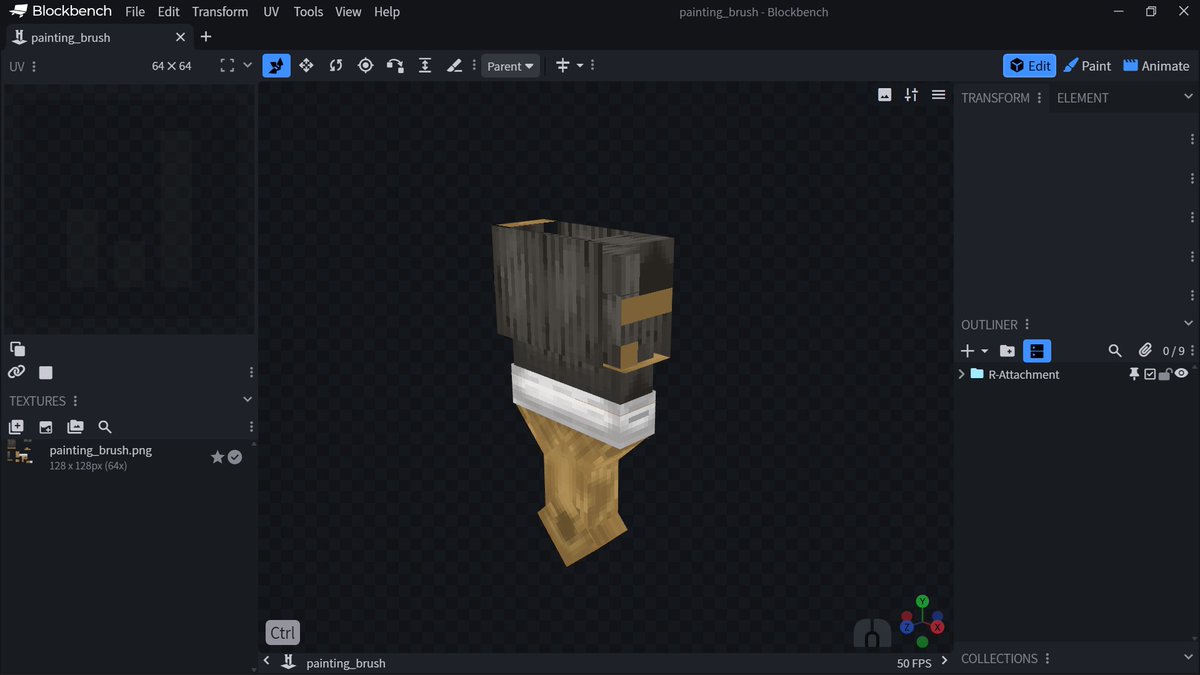Close the painting_brush tab
The image size is (1200, 675).
click(x=180, y=37)
